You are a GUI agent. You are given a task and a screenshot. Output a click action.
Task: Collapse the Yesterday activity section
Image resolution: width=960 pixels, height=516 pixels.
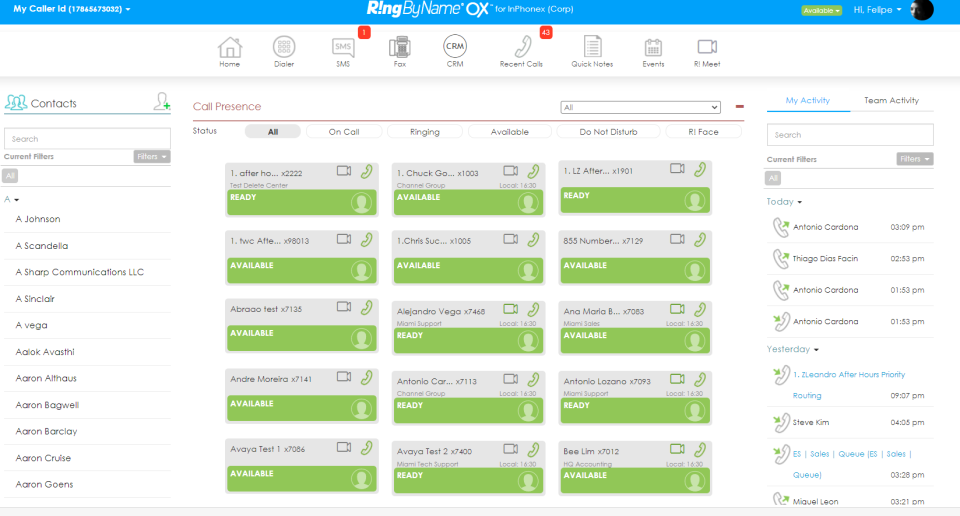tap(793, 350)
